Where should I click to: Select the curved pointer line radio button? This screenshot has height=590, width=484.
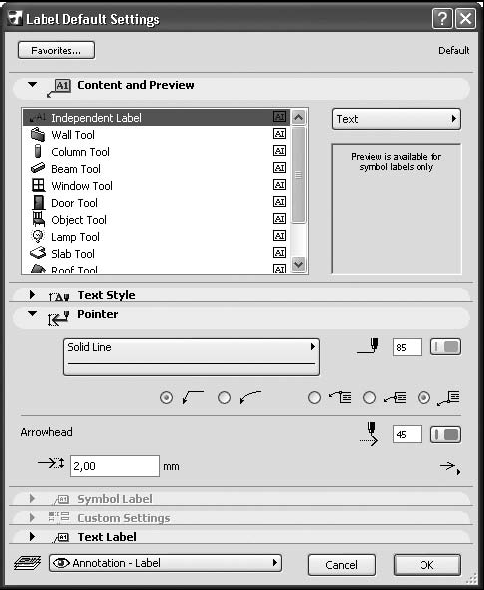coord(224,397)
